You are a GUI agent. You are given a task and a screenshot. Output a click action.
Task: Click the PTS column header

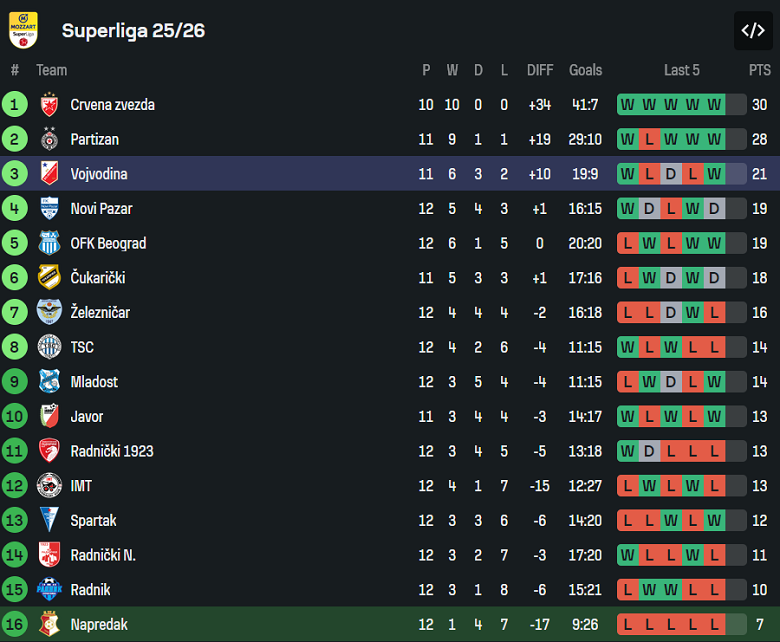(760, 70)
